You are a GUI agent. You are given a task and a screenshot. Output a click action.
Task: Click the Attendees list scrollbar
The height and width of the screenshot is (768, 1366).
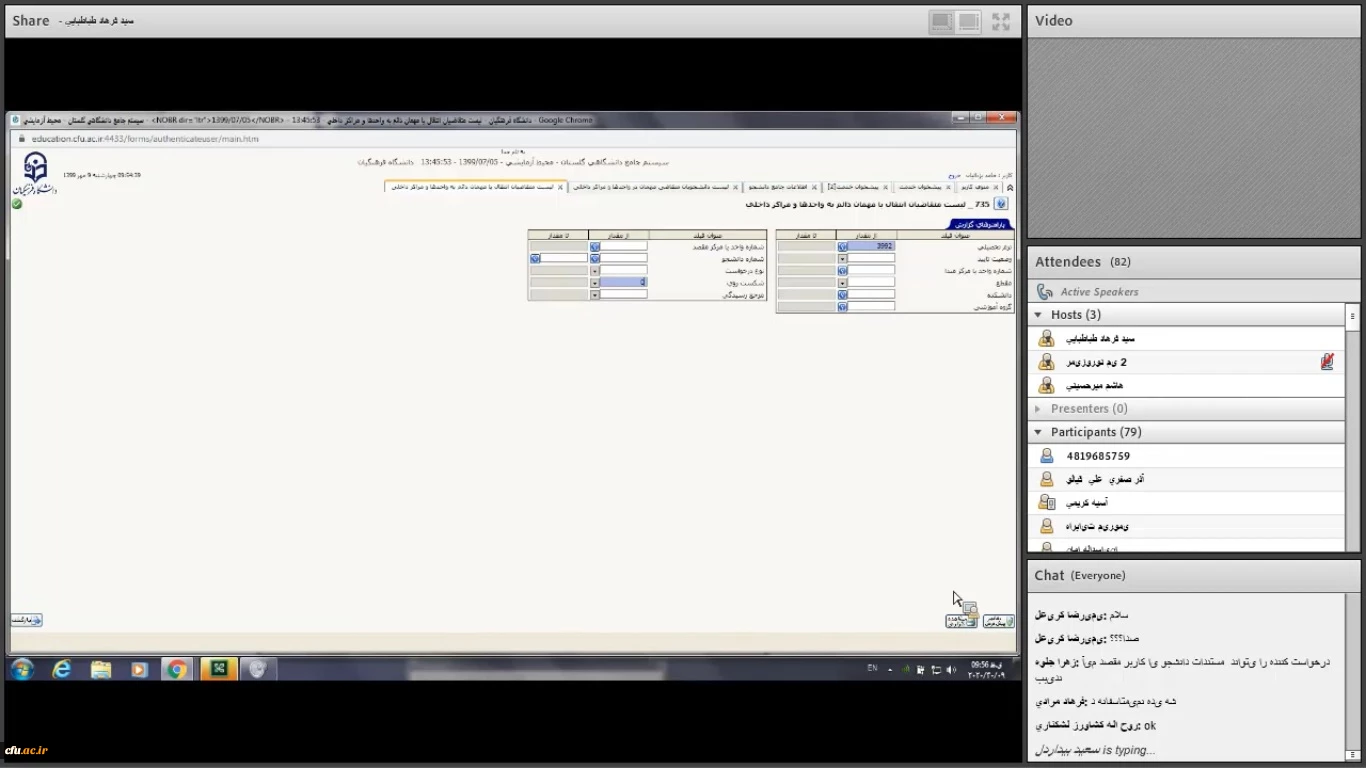(x=1352, y=430)
